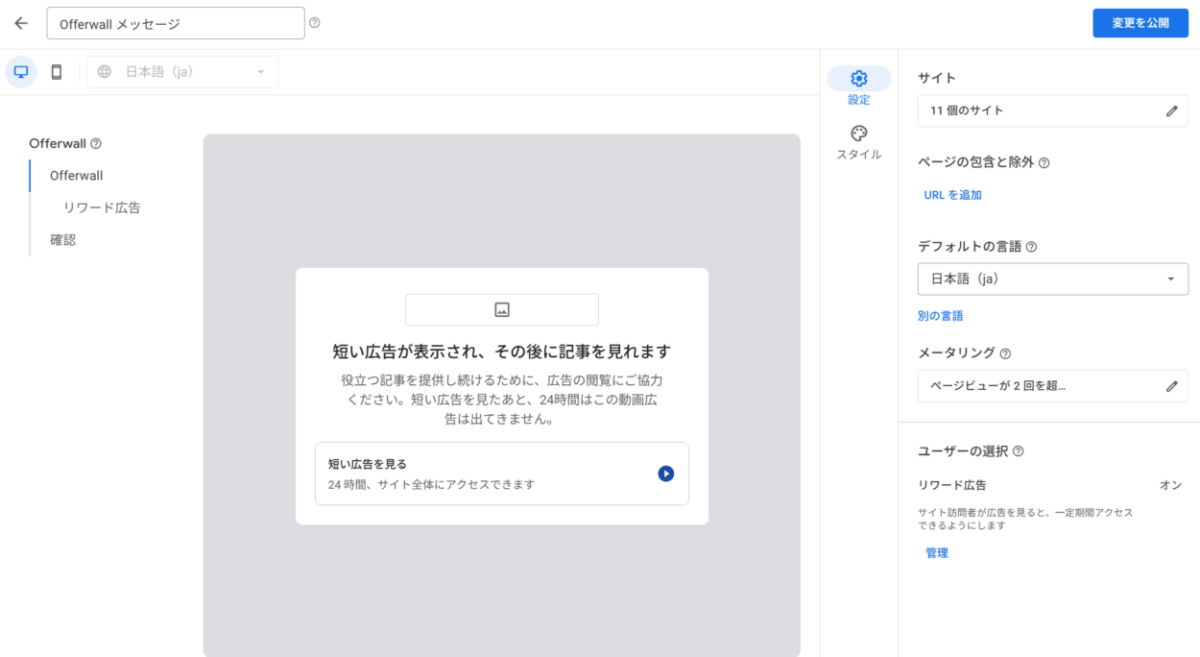Click 別の言語 link
Viewport: 1200px width, 657px height.
(x=941, y=316)
